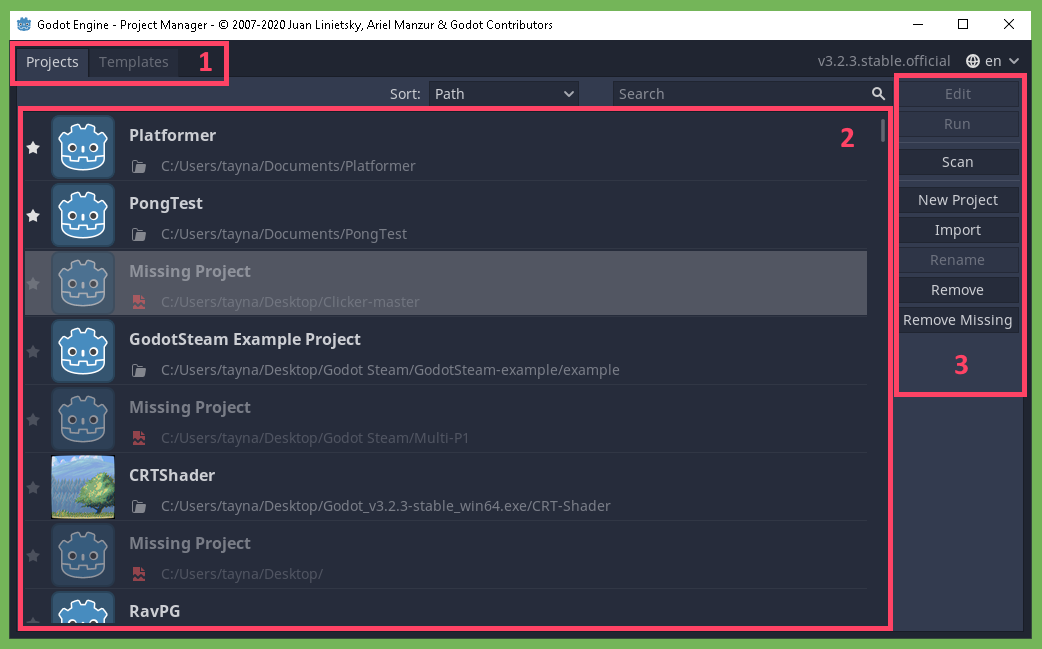Toggle favorite star for Platformer project

(x=33, y=147)
